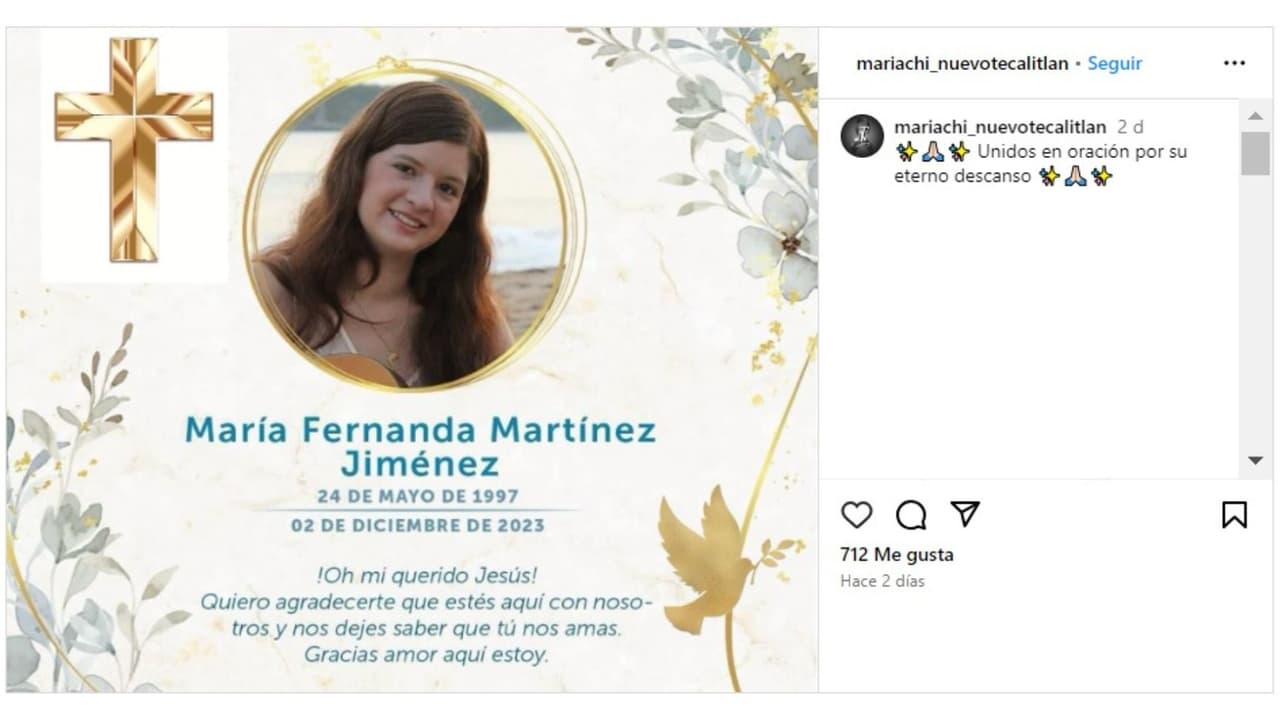Screen dimensions: 1280x720
Task: Open post options with the three-dot icon
Action: pos(1233,63)
